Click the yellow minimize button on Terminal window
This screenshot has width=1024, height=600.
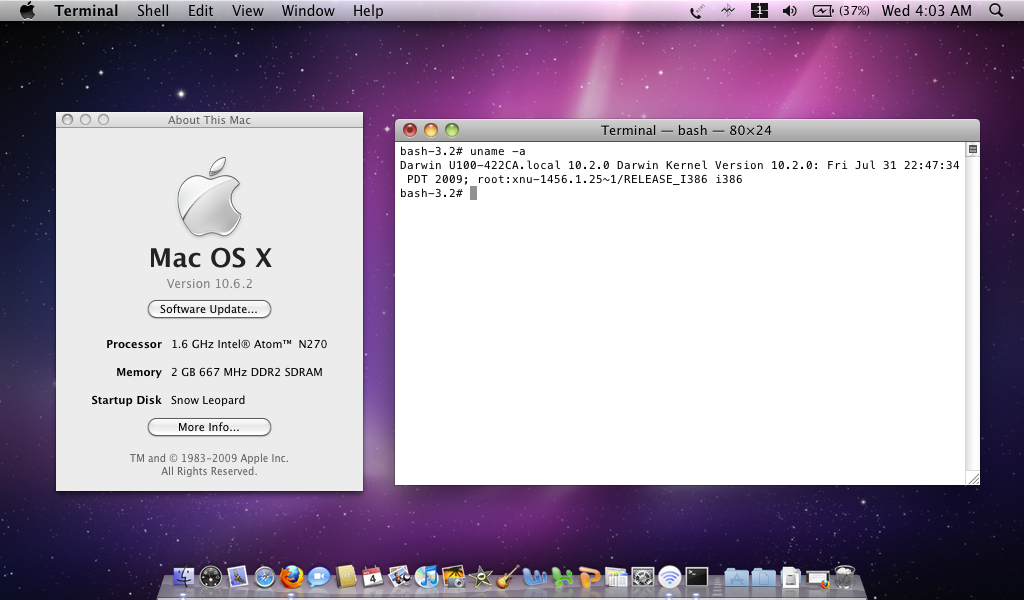point(431,130)
